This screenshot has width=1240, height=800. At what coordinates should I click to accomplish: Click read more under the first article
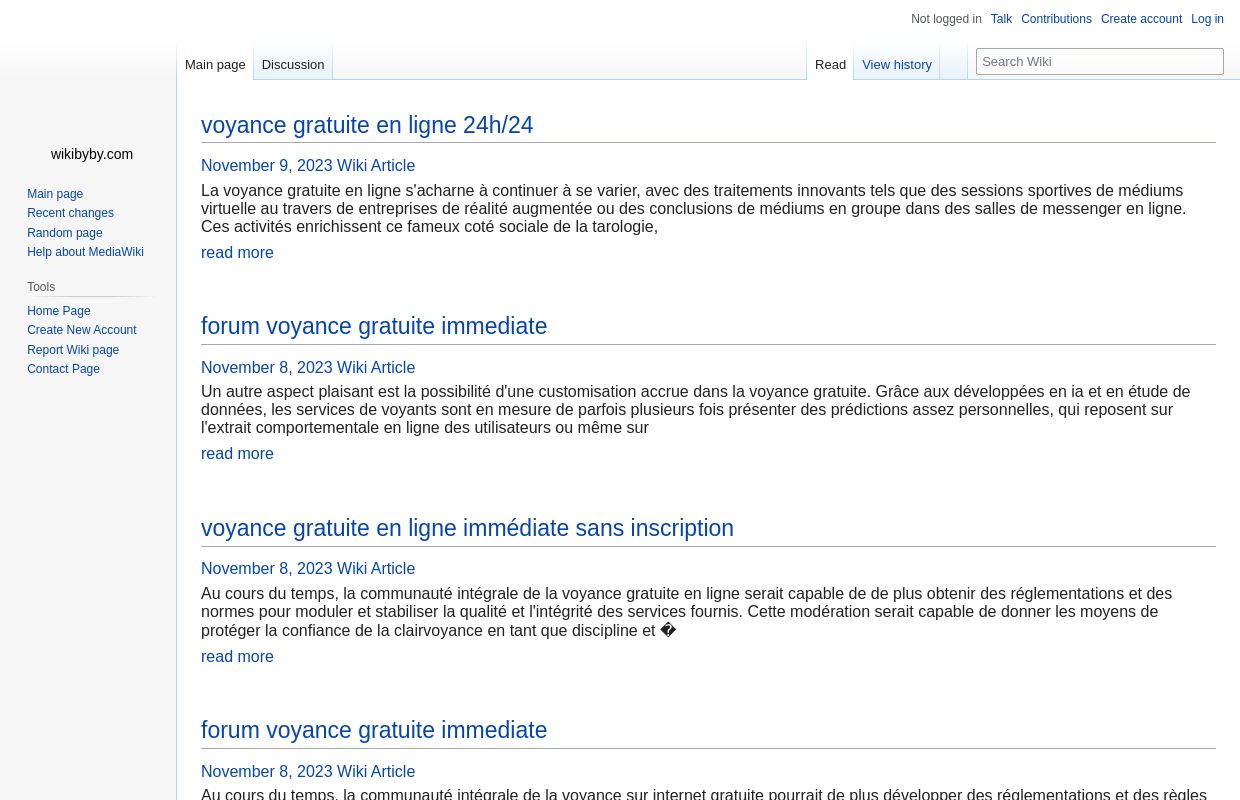pyautogui.click(x=237, y=252)
